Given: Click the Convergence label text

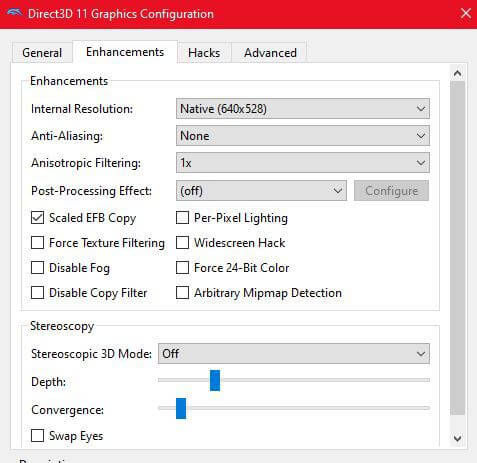Looking at the screenshot, I should click(x=67, y=410).
